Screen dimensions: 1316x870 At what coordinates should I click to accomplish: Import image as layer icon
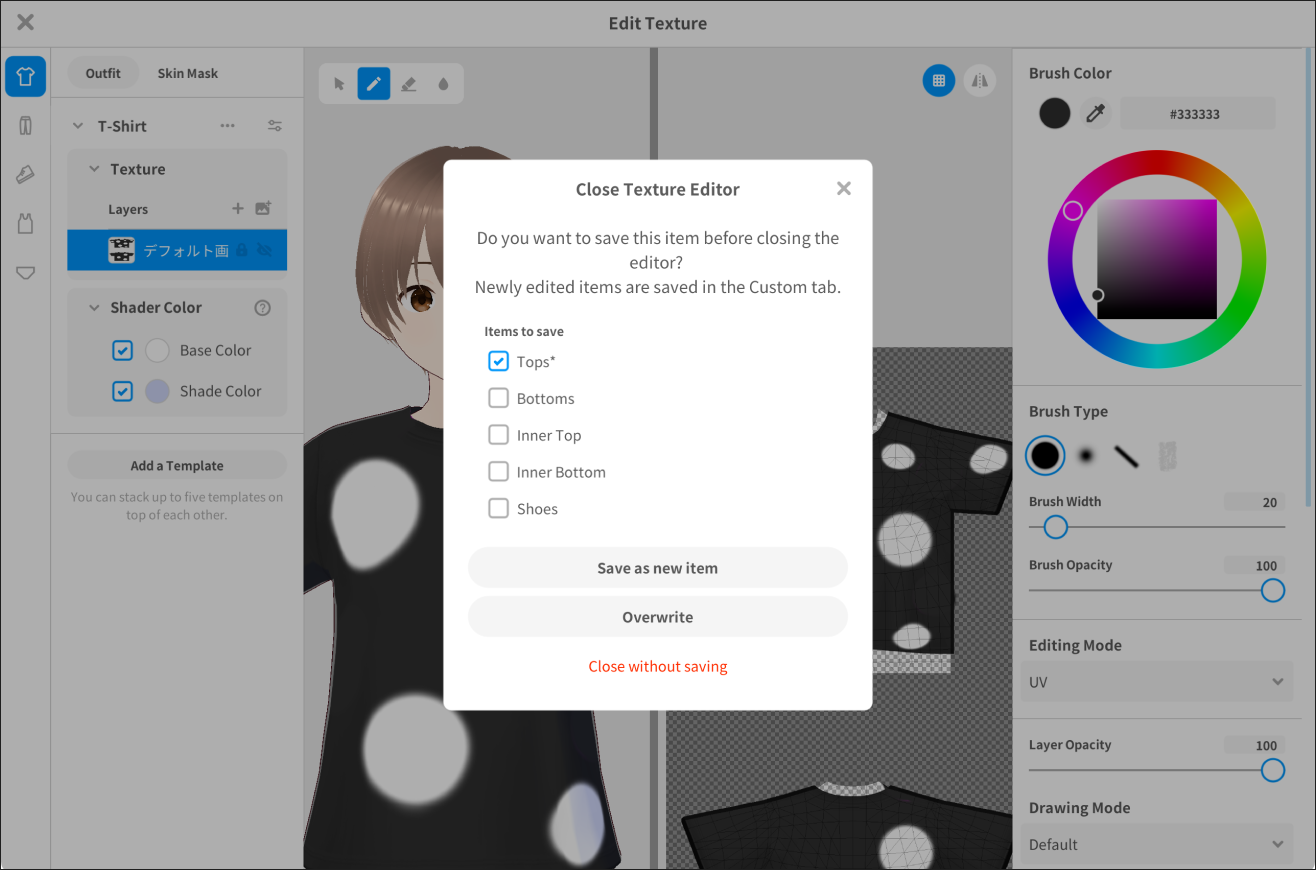263,209
